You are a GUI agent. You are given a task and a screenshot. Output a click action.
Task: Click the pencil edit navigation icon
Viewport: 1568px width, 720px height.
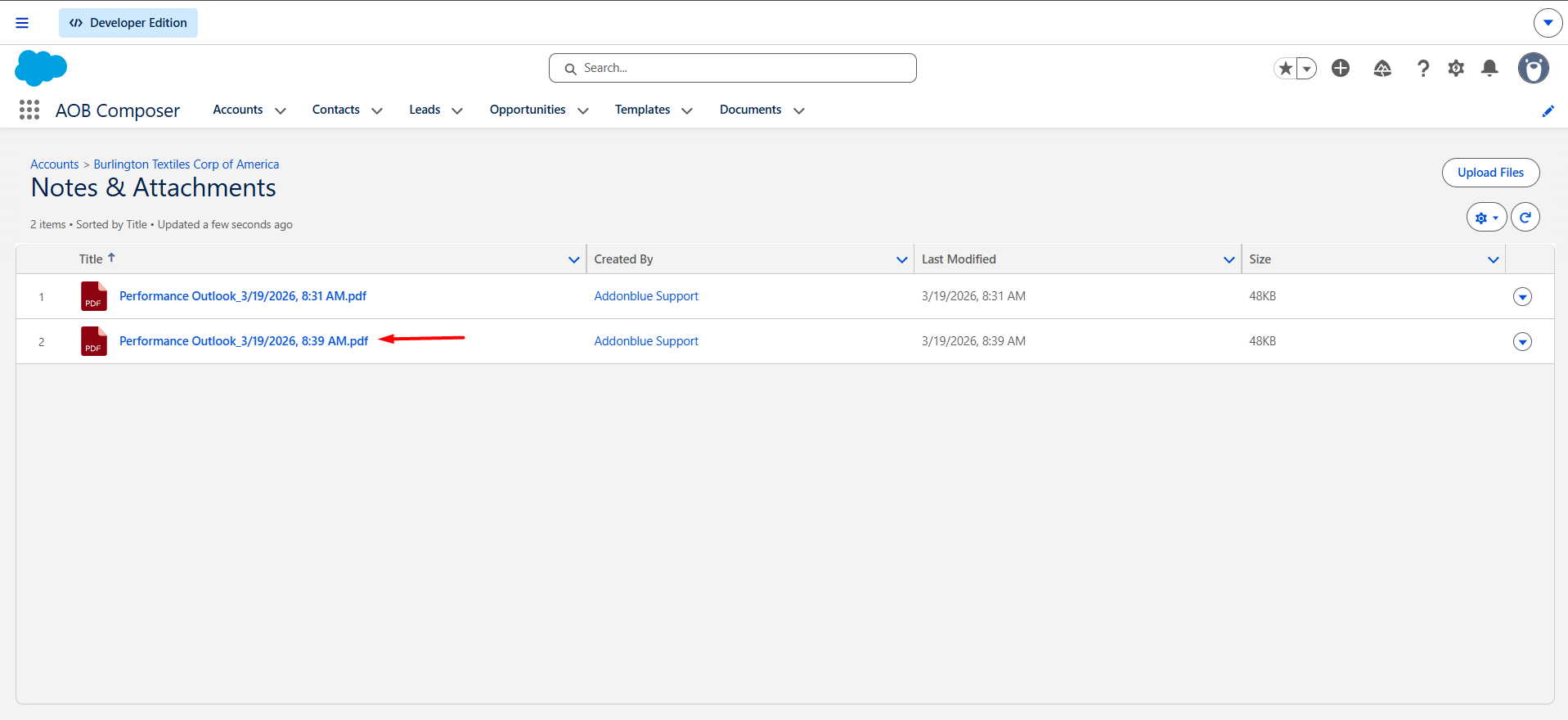[x=1548, y=111]
